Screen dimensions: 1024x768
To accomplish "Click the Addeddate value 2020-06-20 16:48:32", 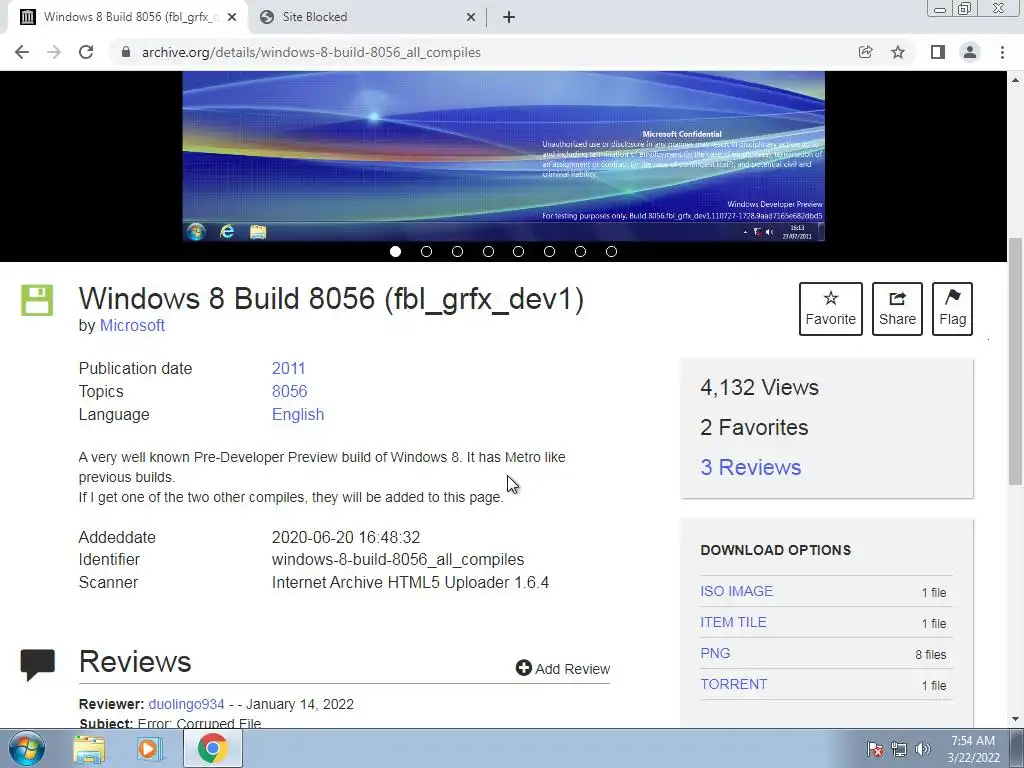I will [x=345, y=537].
